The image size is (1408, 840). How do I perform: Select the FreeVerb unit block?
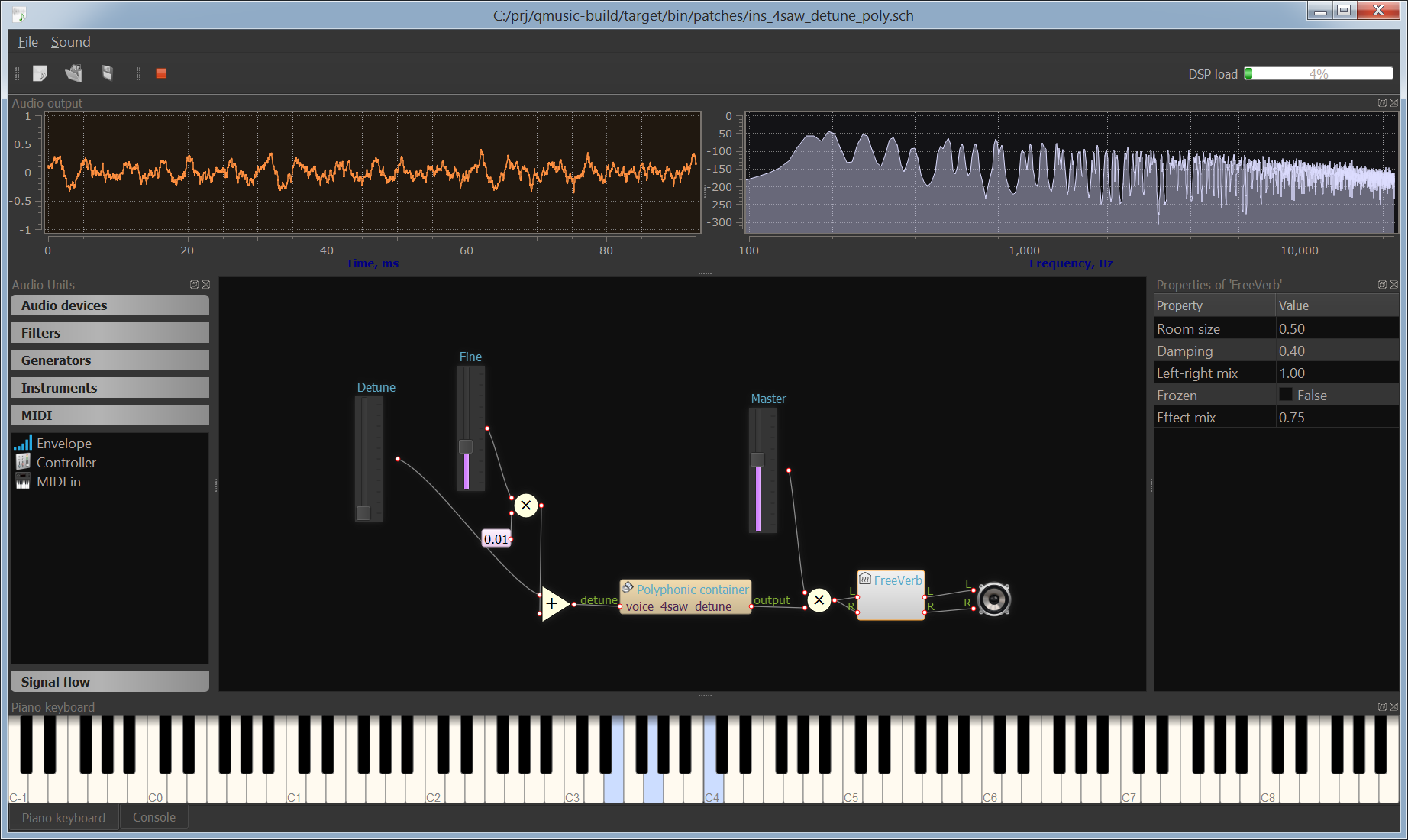[891, 595]
